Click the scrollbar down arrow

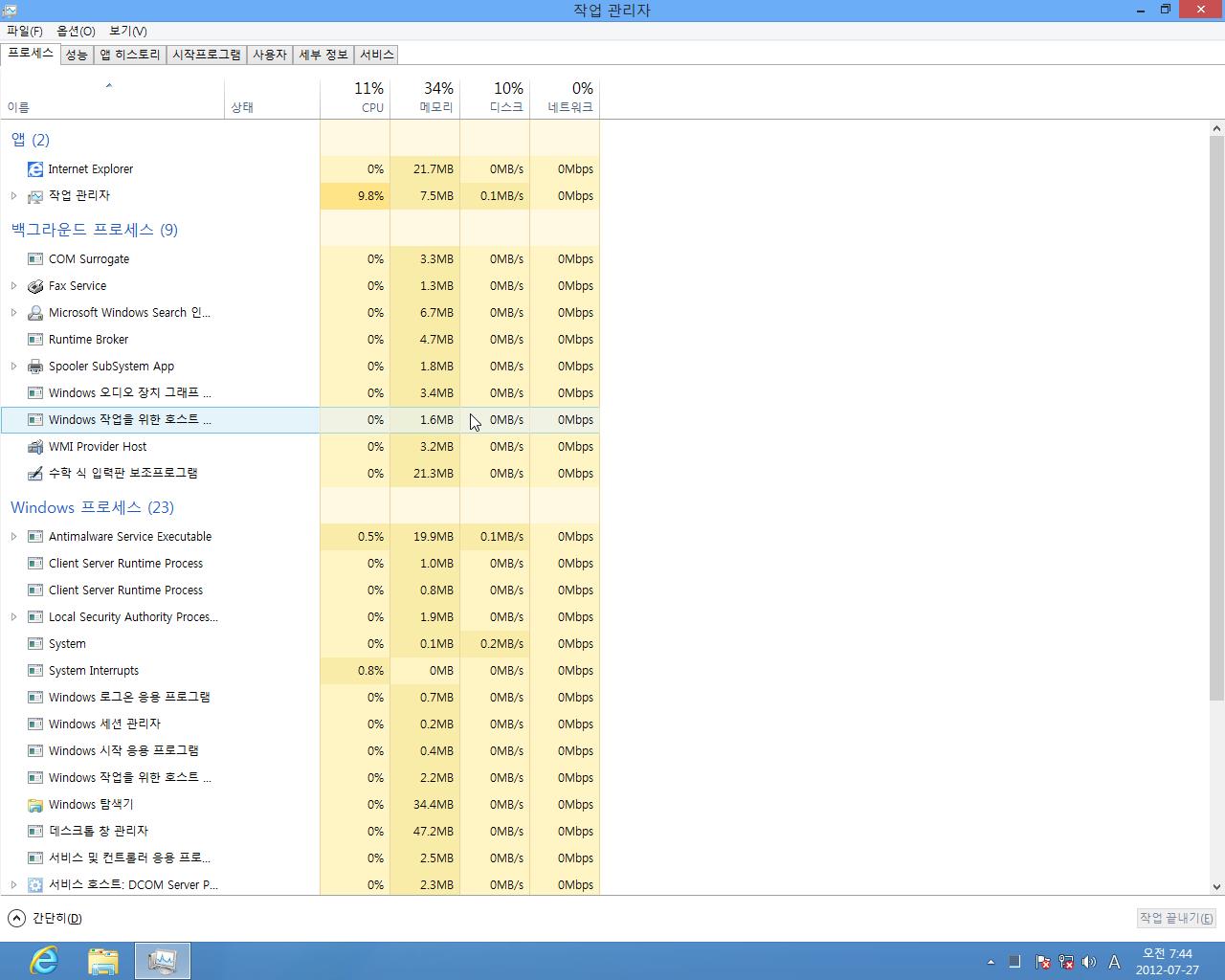pos(1216,887)
